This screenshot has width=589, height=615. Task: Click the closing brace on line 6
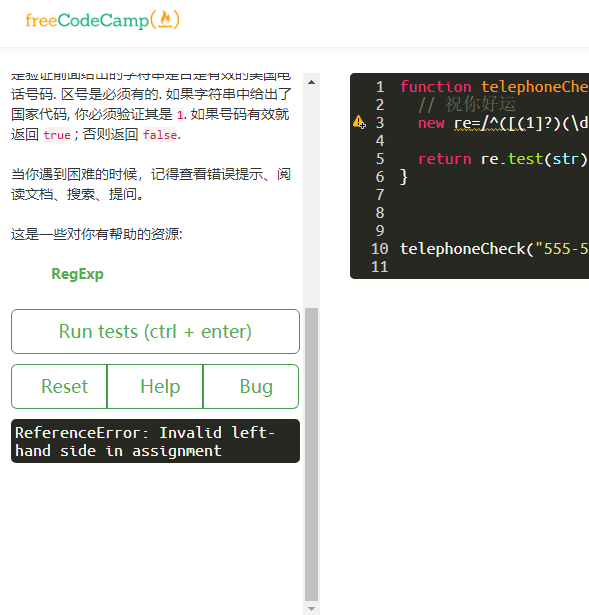[x=404, y=177]
